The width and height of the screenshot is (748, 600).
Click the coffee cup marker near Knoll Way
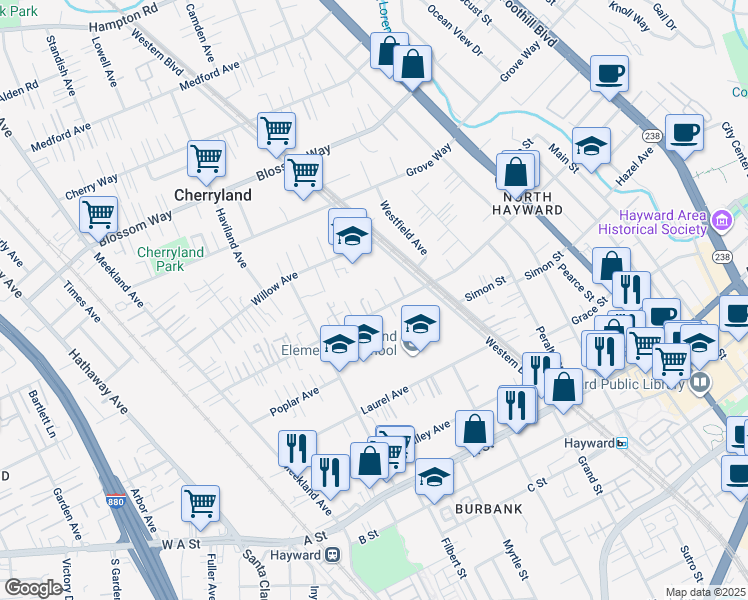(x=609, y=74)
